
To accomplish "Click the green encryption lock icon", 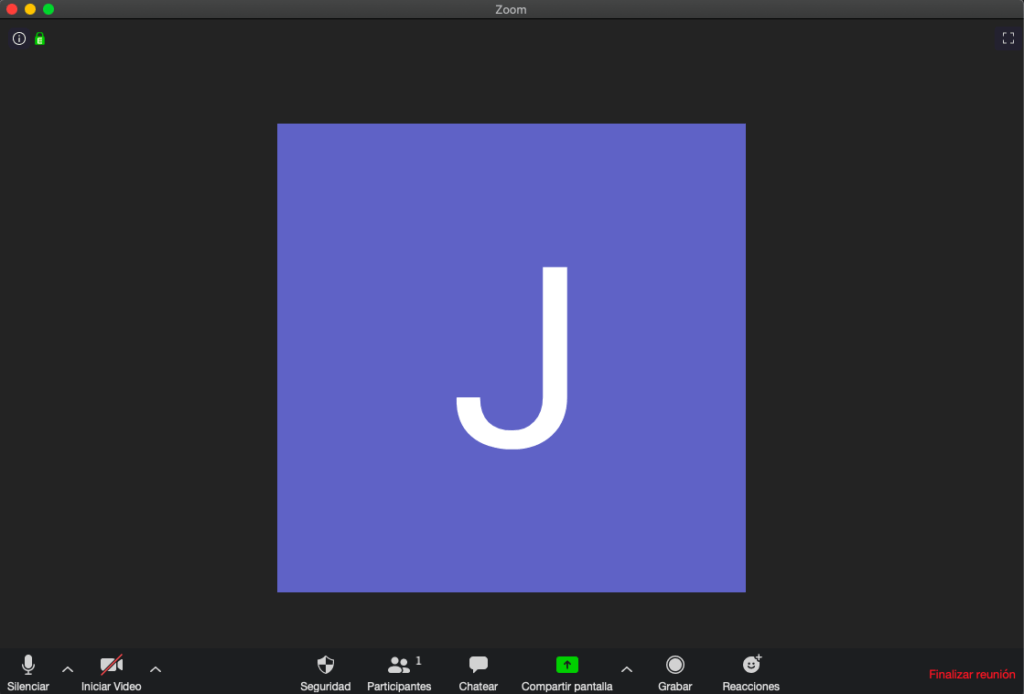I will coord(40,39).
